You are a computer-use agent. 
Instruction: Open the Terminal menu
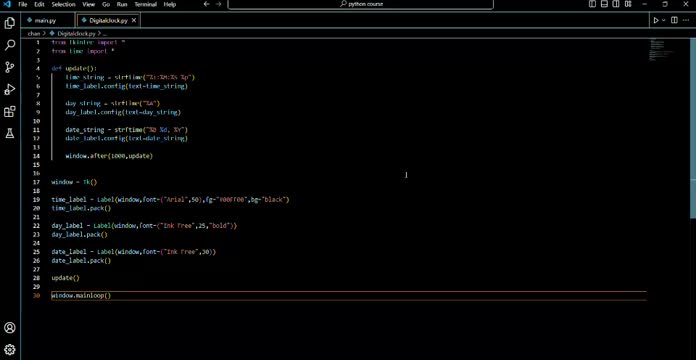click(x=146, y=4)
